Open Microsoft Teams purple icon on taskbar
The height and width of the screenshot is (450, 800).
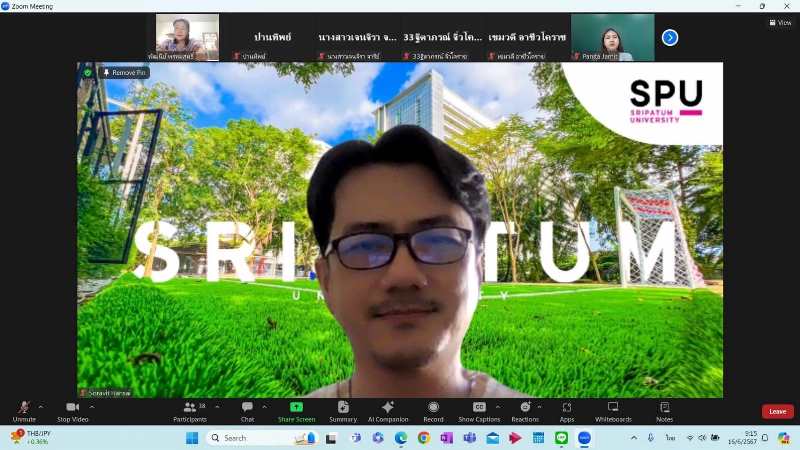click(469, 438)
